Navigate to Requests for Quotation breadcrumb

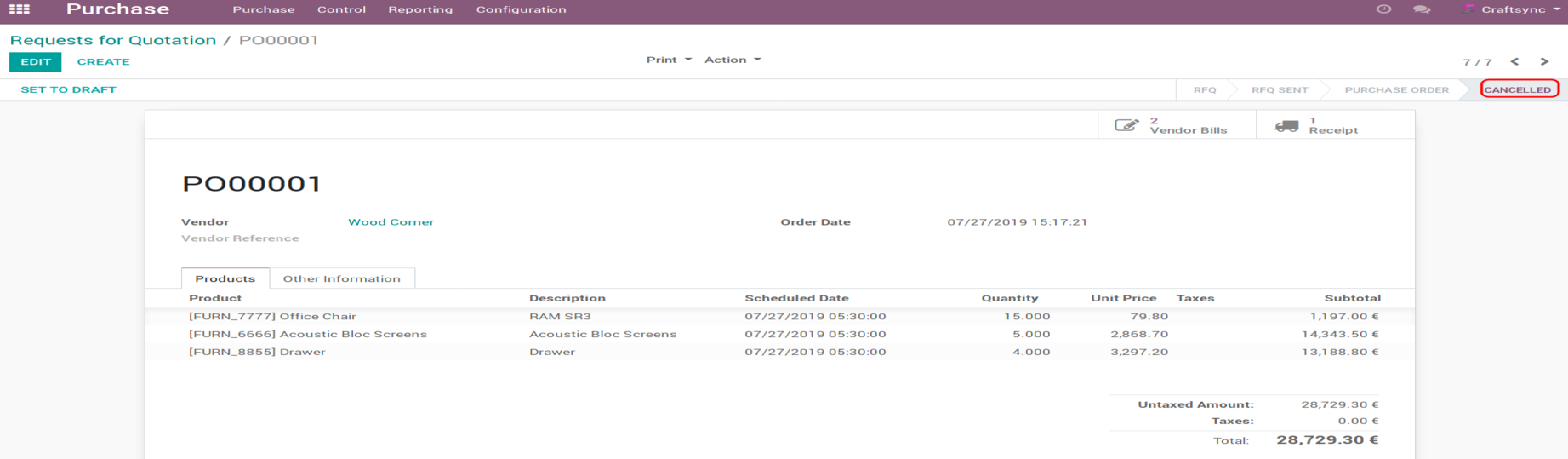(113, 40)
